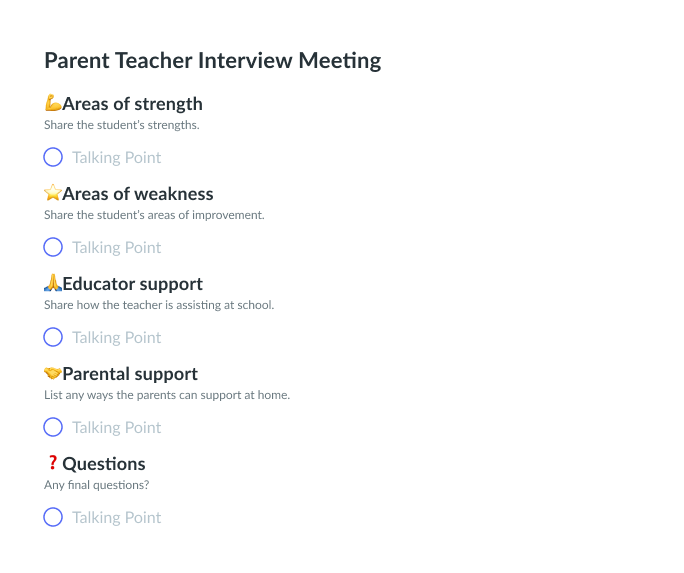Check the circle under Areas of strength

point(53,157)
